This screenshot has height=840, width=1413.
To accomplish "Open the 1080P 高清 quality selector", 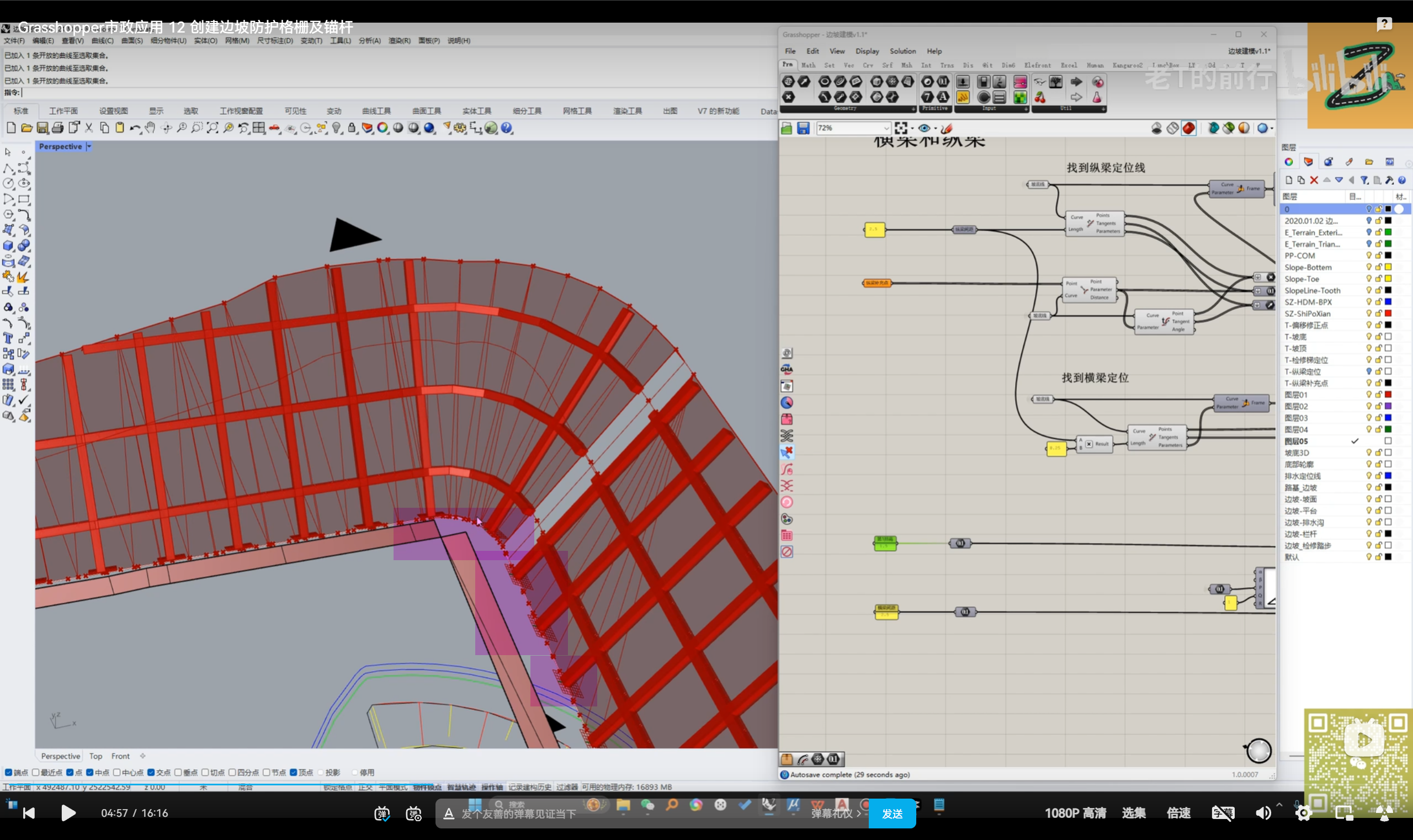I will coord(1075,813).
